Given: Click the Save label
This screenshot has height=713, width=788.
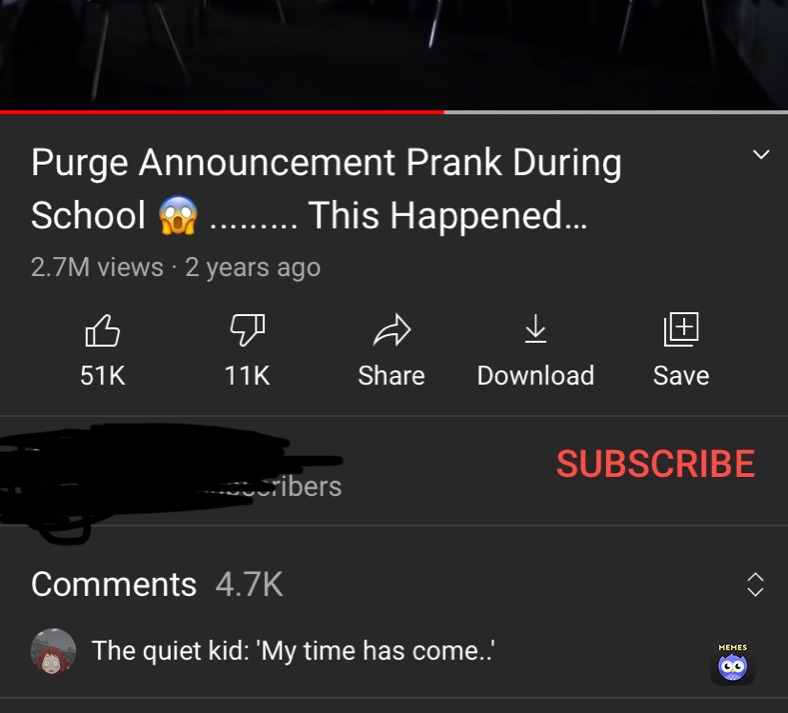Looking at the screenshot, I should (x=681, y=375).
